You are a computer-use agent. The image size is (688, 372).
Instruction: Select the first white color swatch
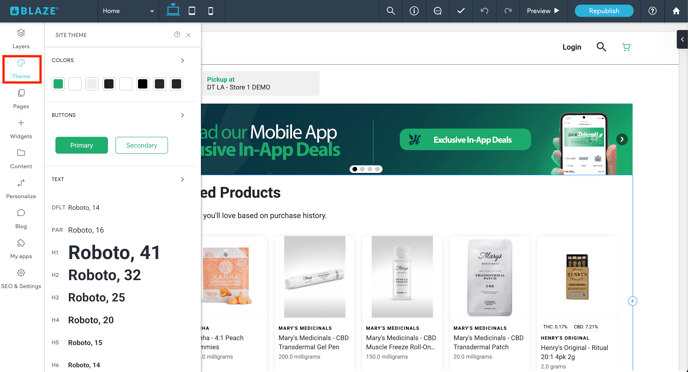point(75,84)
